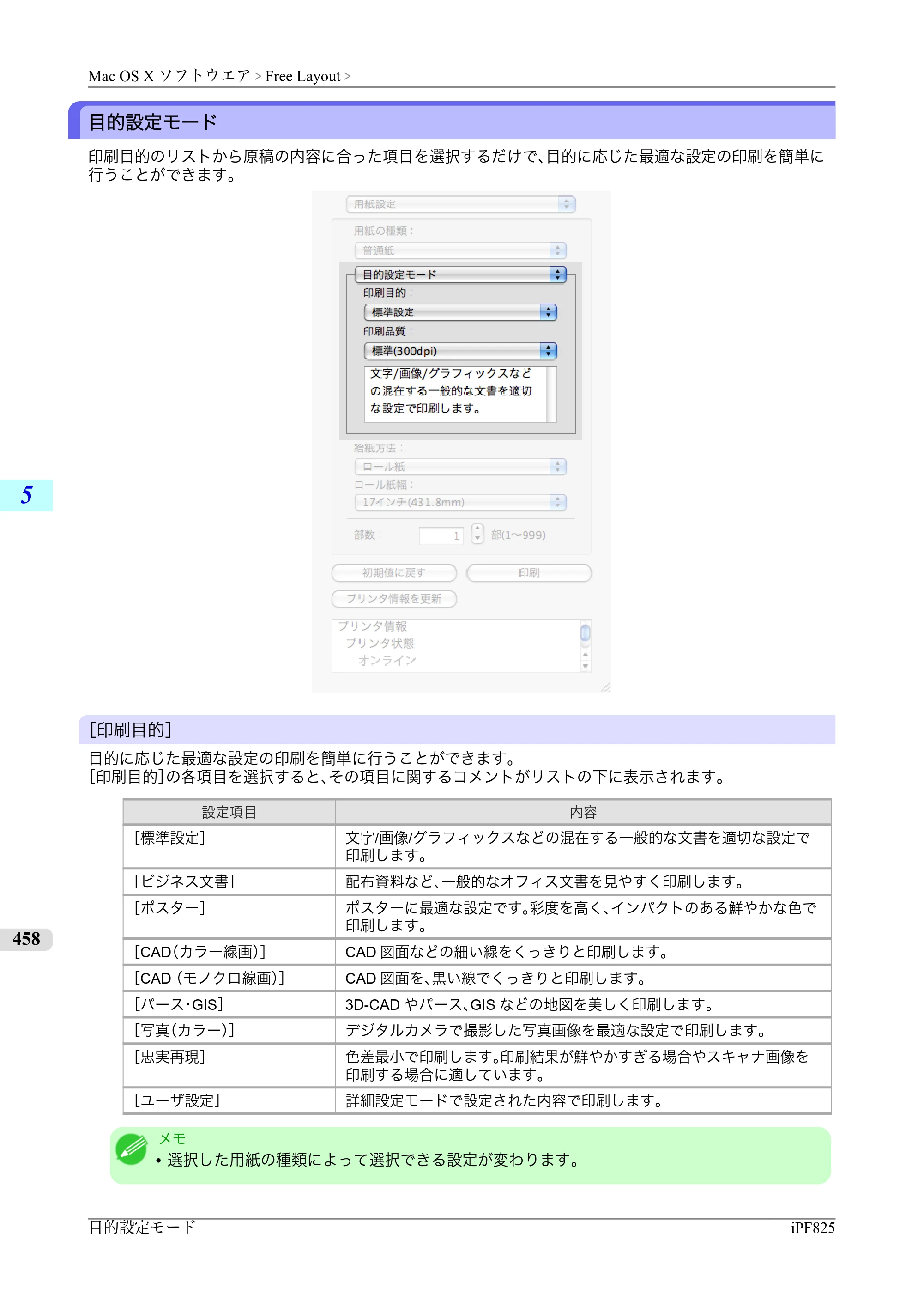
Task: Select the [CAD (モノクロ線画)] table cell
Action: tap(229, 978)
